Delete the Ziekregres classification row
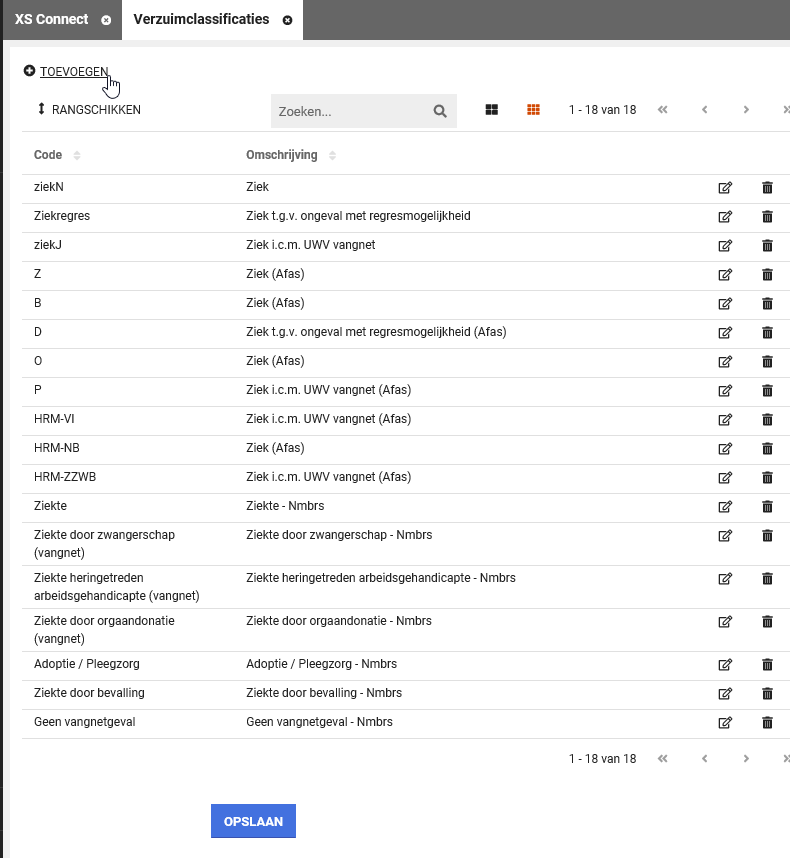Viewport: 790px width, 858px height. (767, 216)
